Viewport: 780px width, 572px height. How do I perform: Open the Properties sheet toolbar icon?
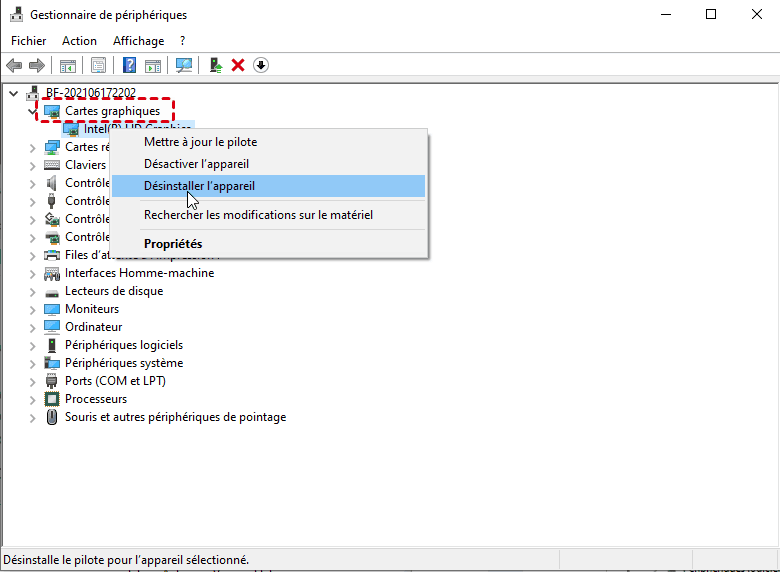[98, 65]
